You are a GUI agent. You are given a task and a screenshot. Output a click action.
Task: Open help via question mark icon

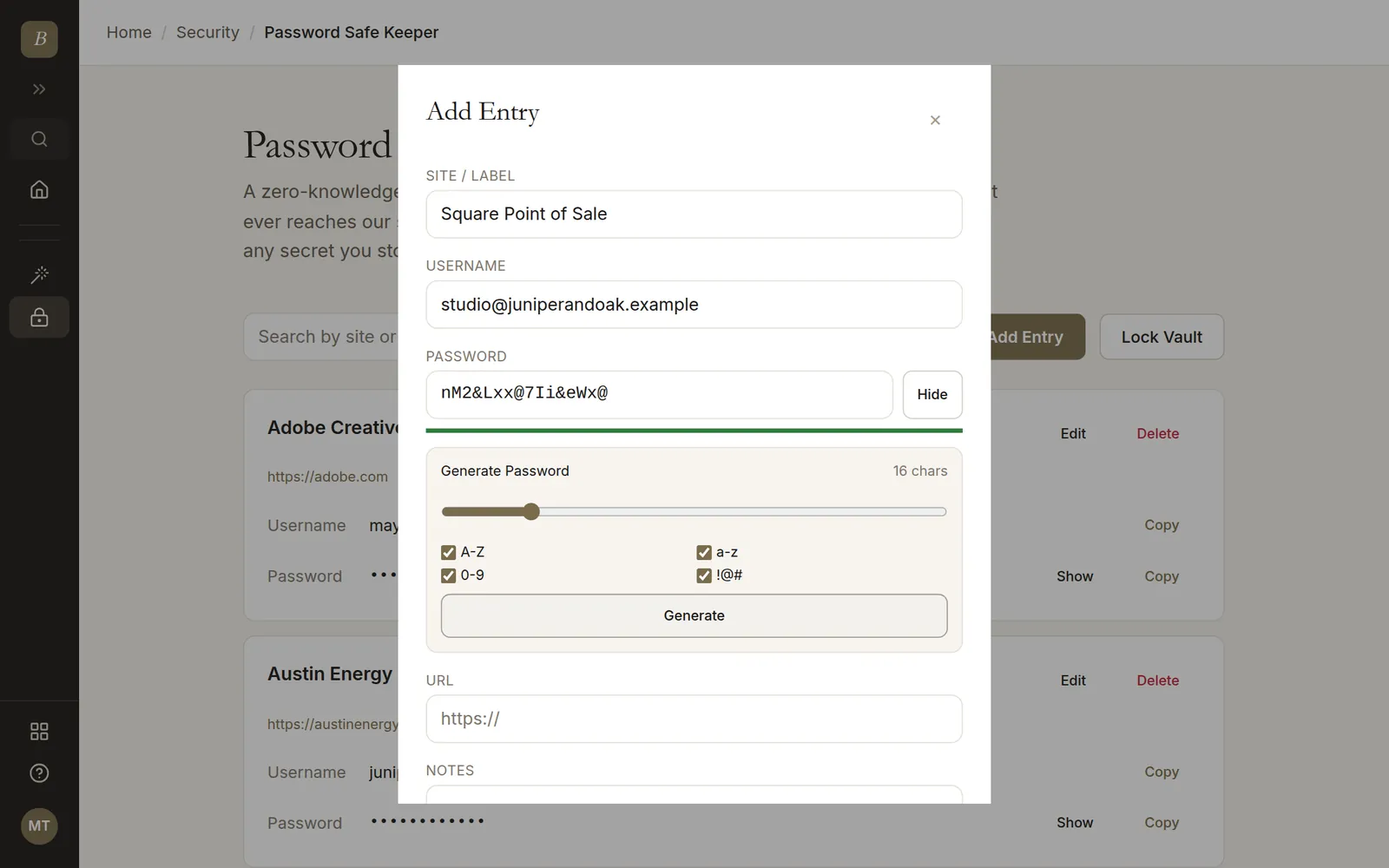click(39, 773)
